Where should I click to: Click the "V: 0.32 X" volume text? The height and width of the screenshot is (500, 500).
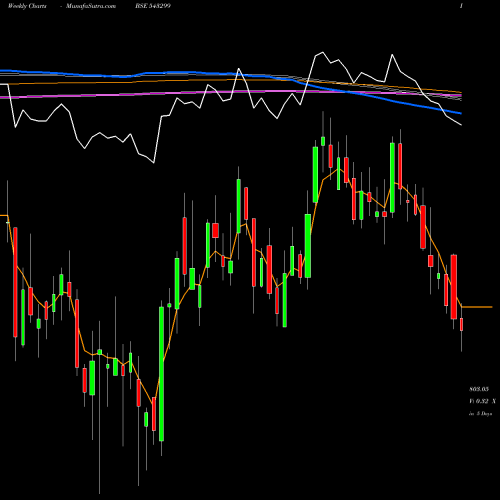(x=482, y=401)
